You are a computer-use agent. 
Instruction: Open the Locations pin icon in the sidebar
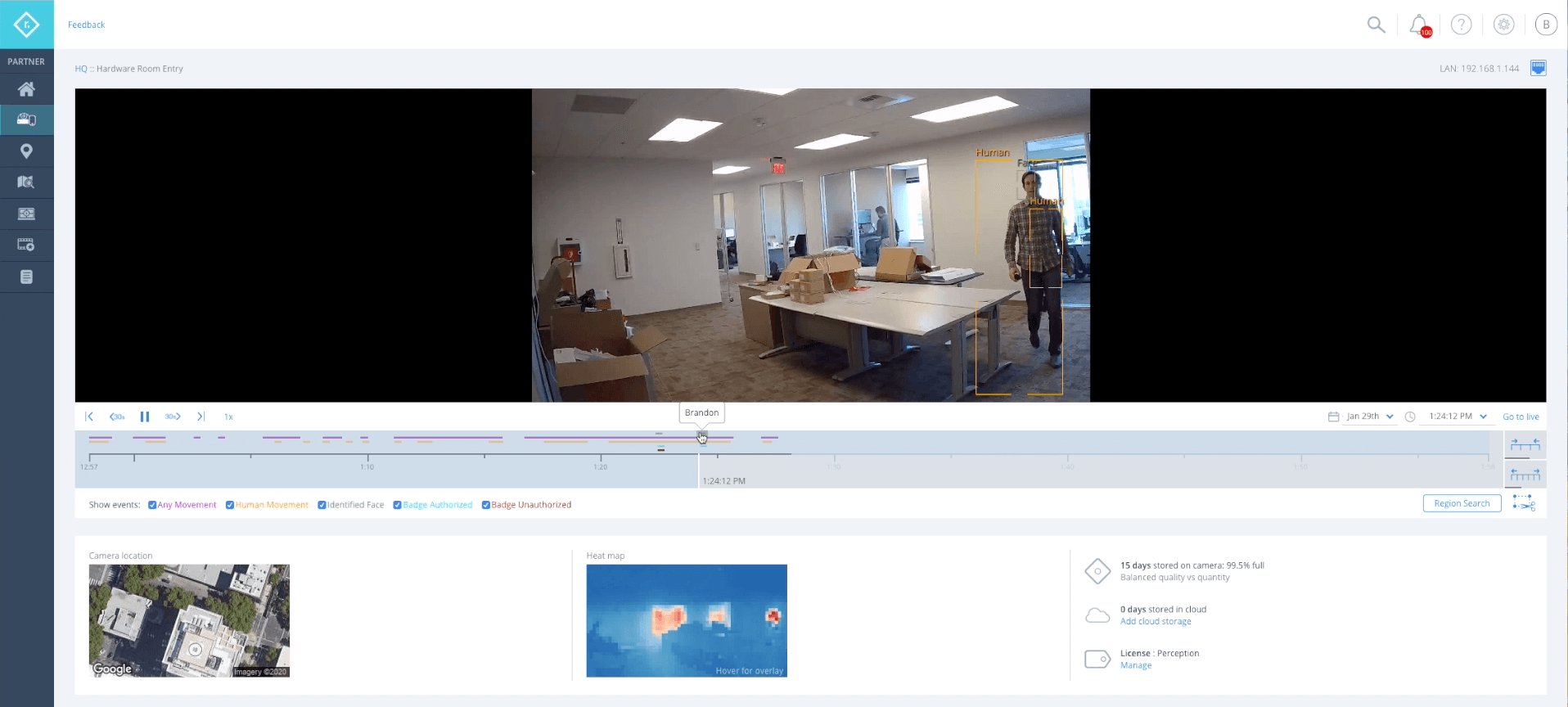coord(26,151)
